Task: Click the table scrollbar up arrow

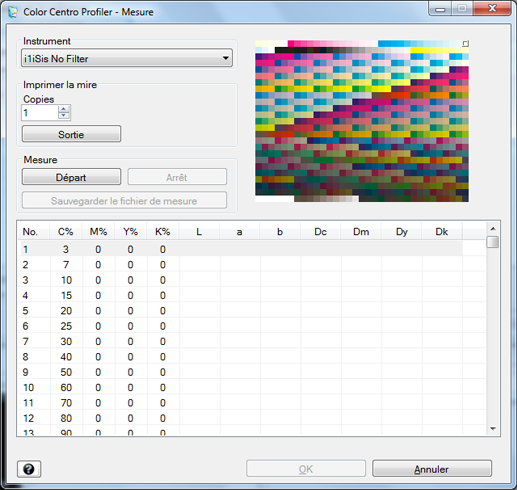Action: (493, 229)
